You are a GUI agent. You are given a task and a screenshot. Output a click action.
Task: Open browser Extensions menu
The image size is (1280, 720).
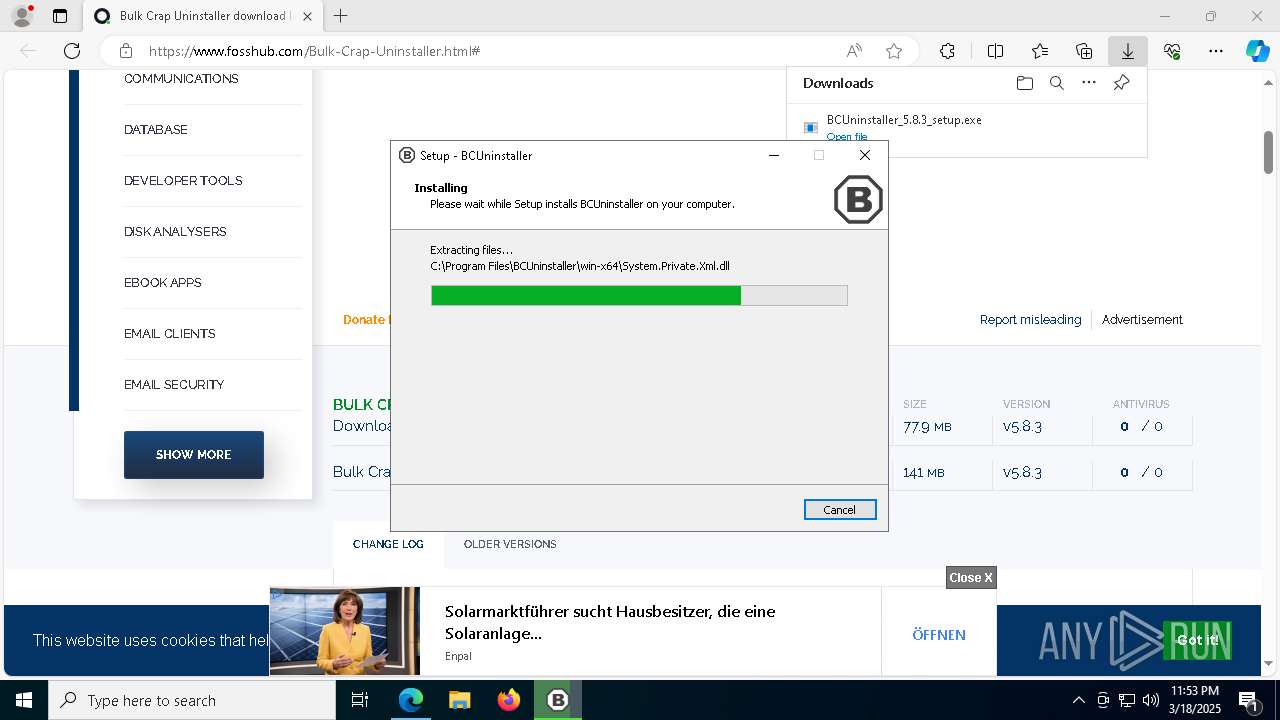click(947, 51)
